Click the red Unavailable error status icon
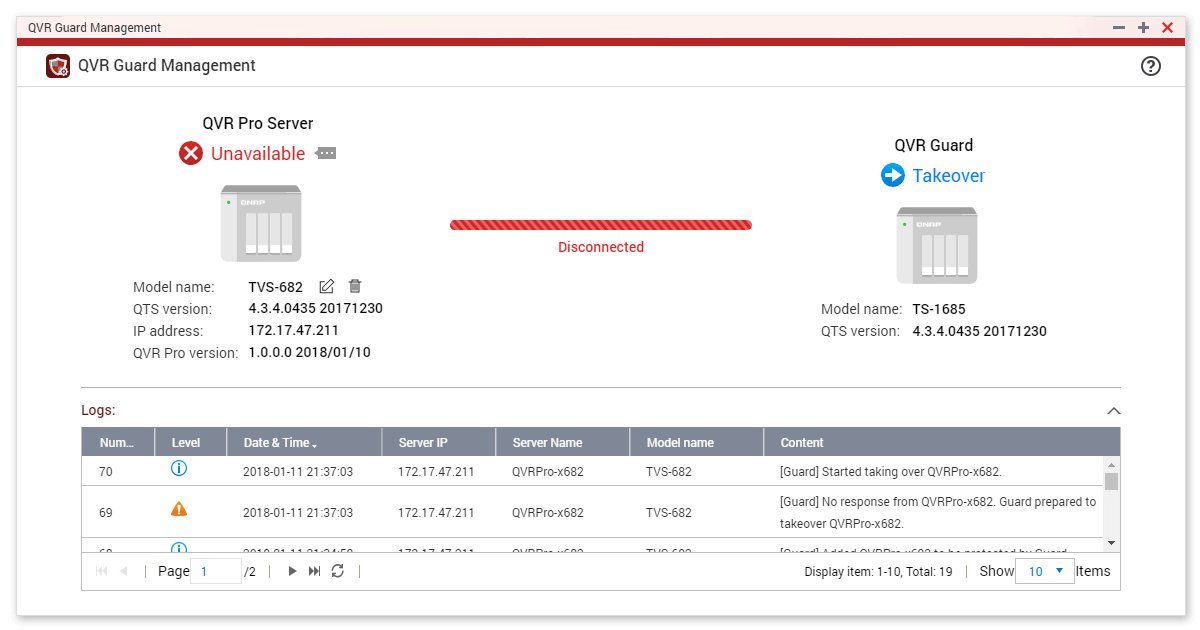 pos(191,153)
